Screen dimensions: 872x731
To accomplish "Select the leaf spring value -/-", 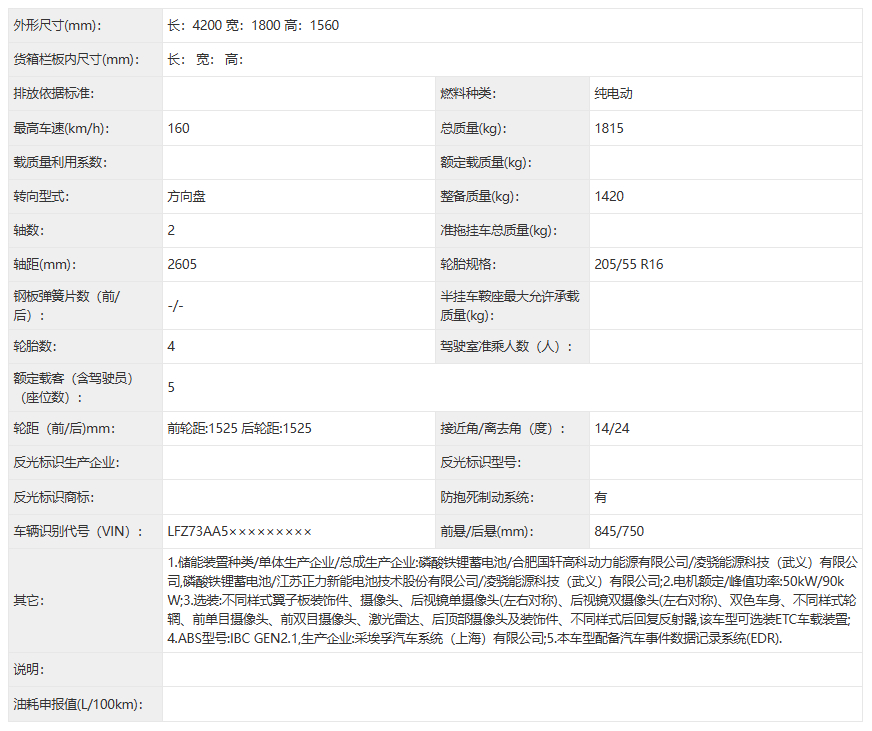I will [175, 305].
